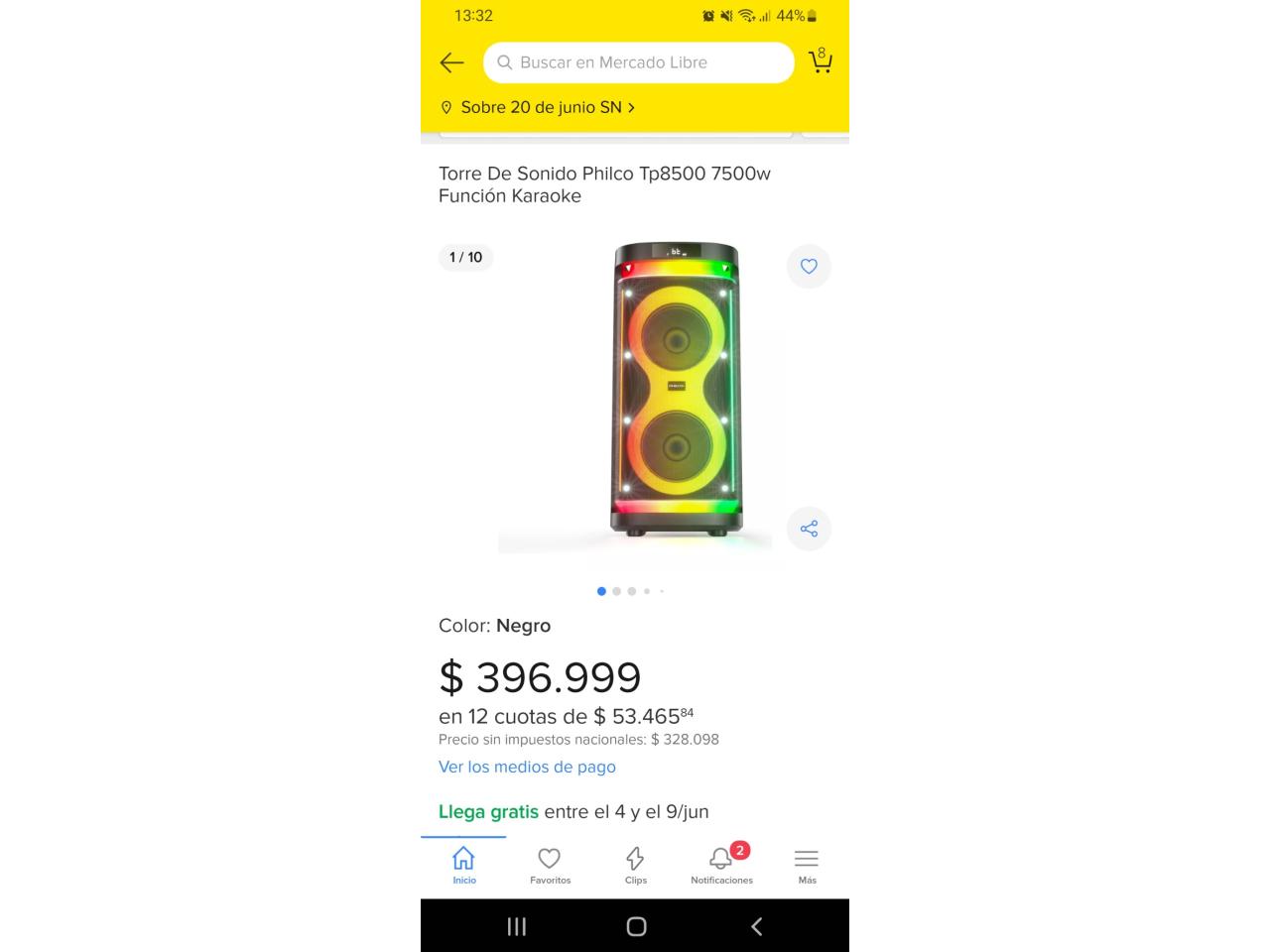1270x952 pixels.
Task: Tap the Color: Negro option
Action: tap(494, 626)
